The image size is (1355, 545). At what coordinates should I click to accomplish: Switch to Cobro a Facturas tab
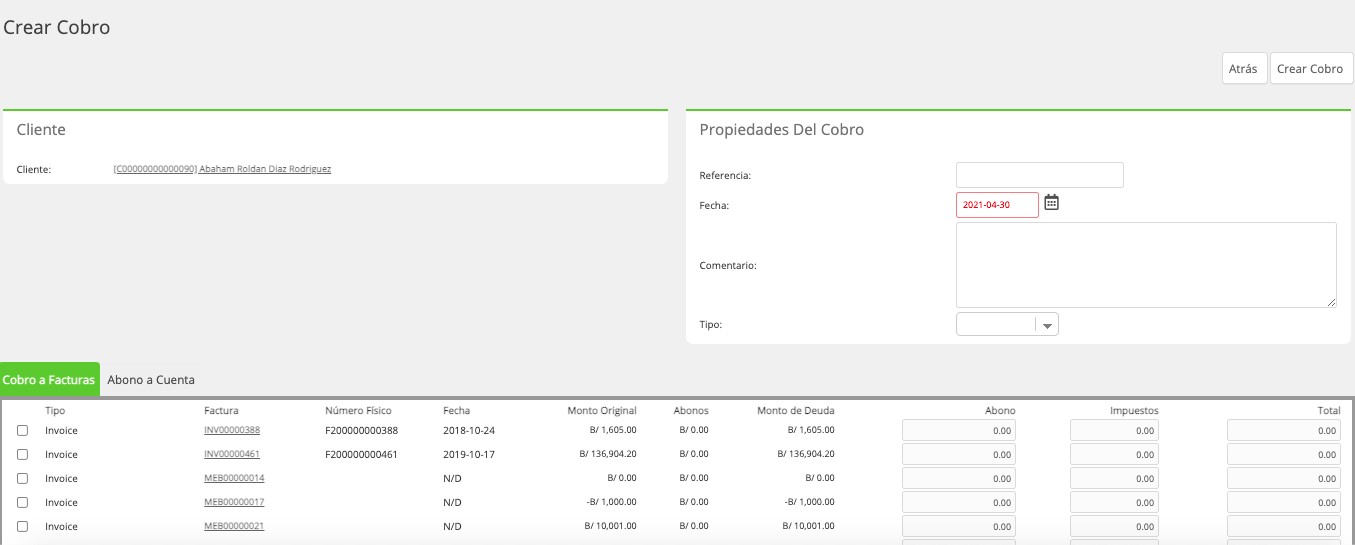(x=49, y=380)
